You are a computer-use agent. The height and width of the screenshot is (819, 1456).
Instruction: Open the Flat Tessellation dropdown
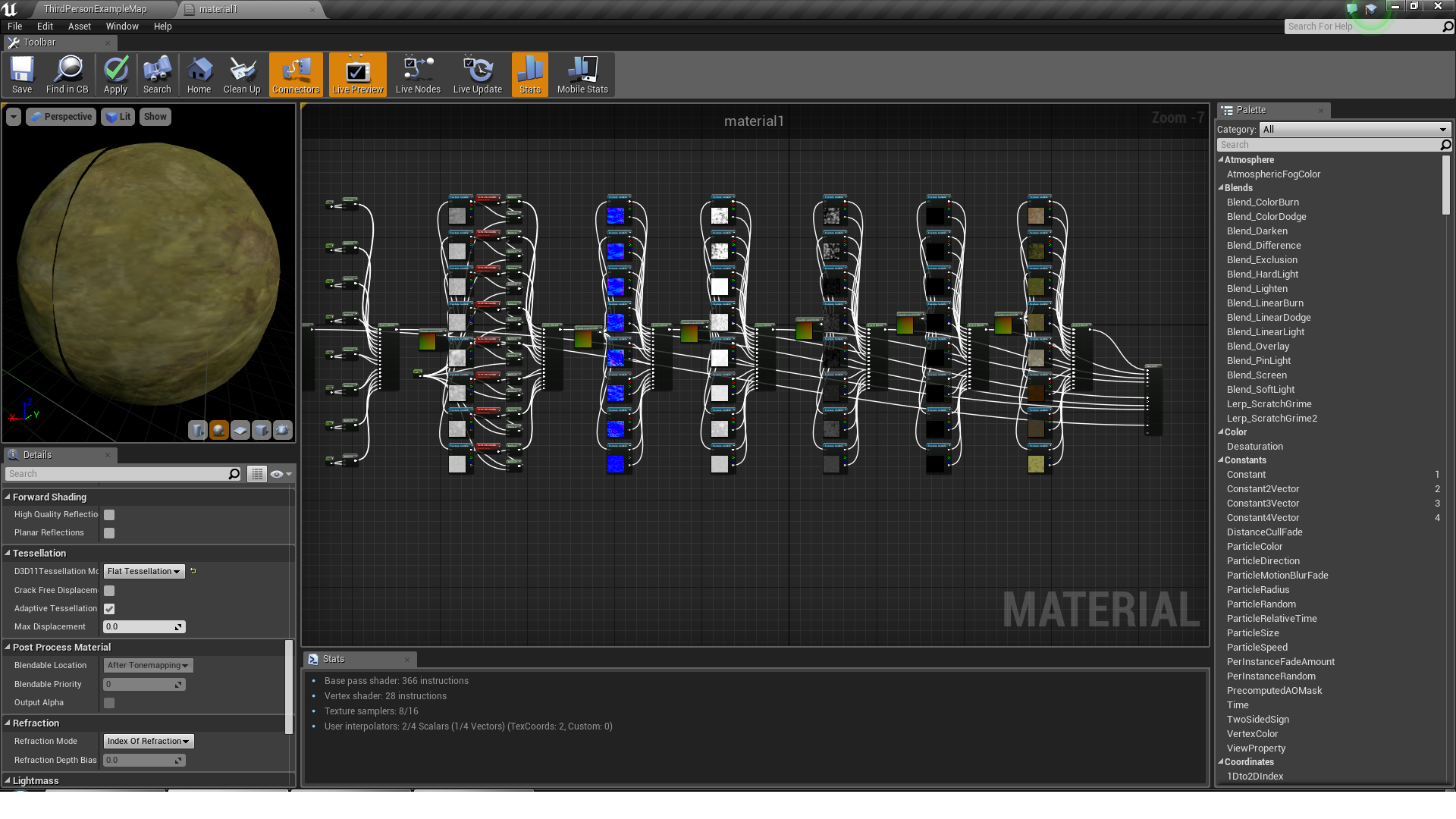click(x=144, y=572)
